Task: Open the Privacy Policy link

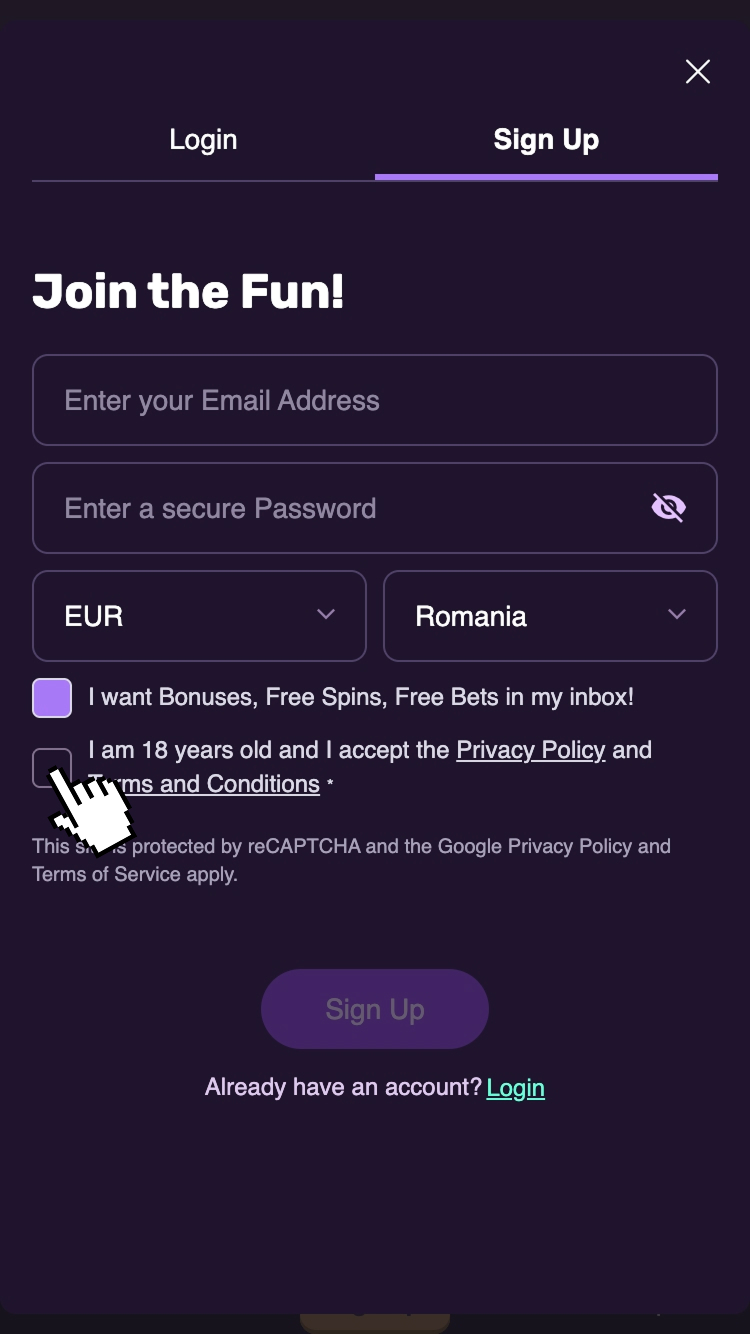Action: tap(531, 750)
